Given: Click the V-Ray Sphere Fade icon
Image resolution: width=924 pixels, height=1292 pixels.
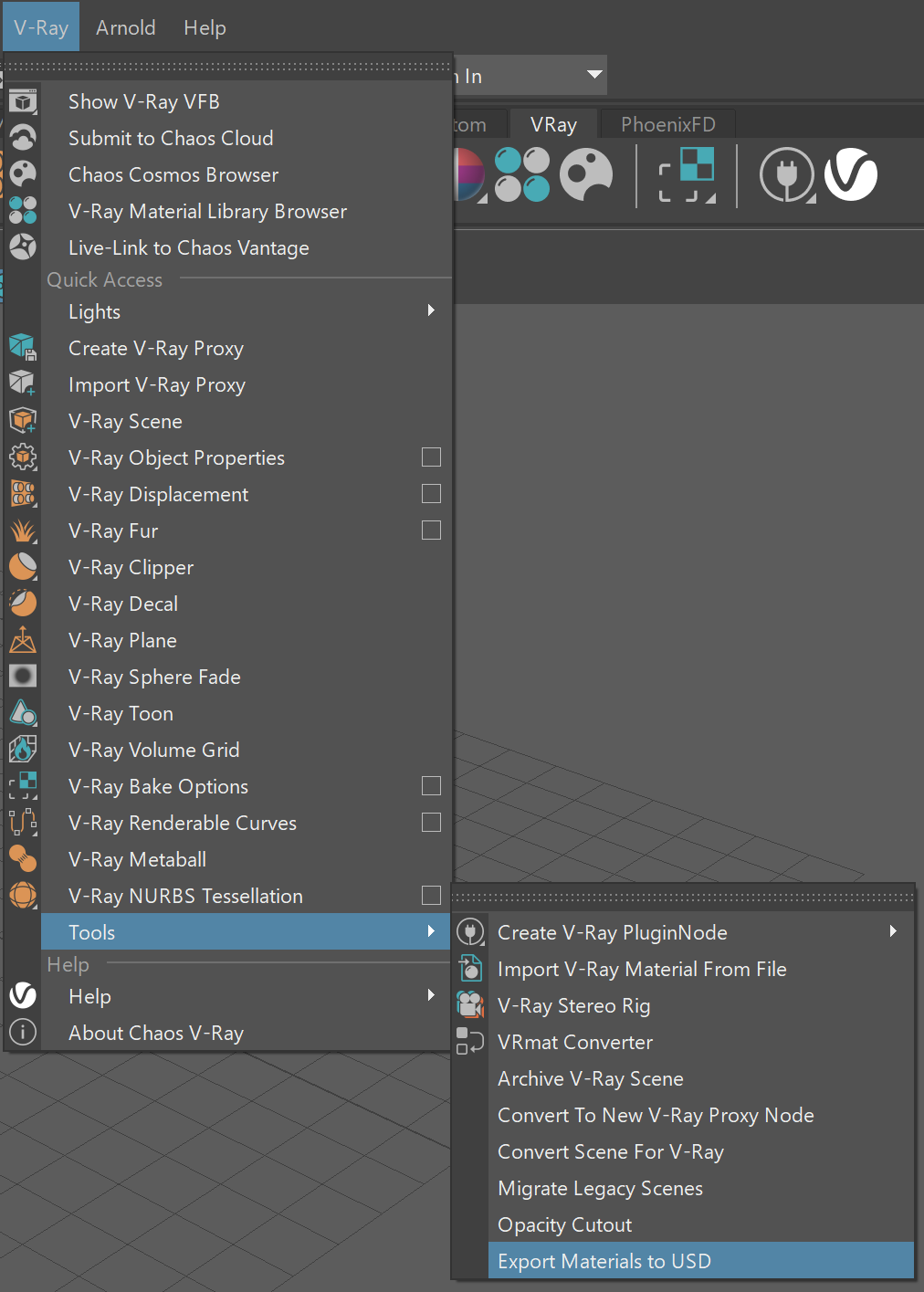Looking at the screenshot, I should click(x=23, y=677).
